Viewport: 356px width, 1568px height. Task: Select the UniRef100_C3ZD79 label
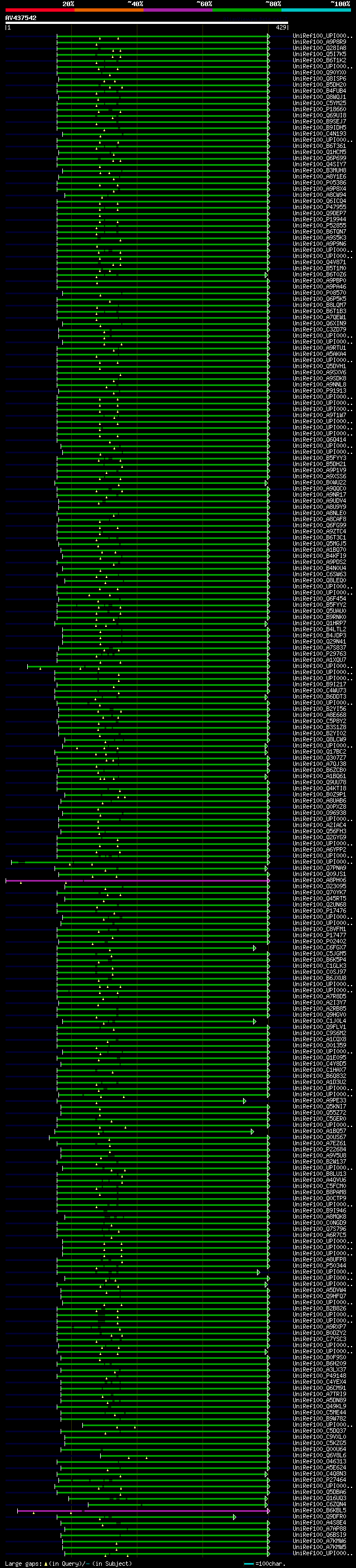coord(319,330)
